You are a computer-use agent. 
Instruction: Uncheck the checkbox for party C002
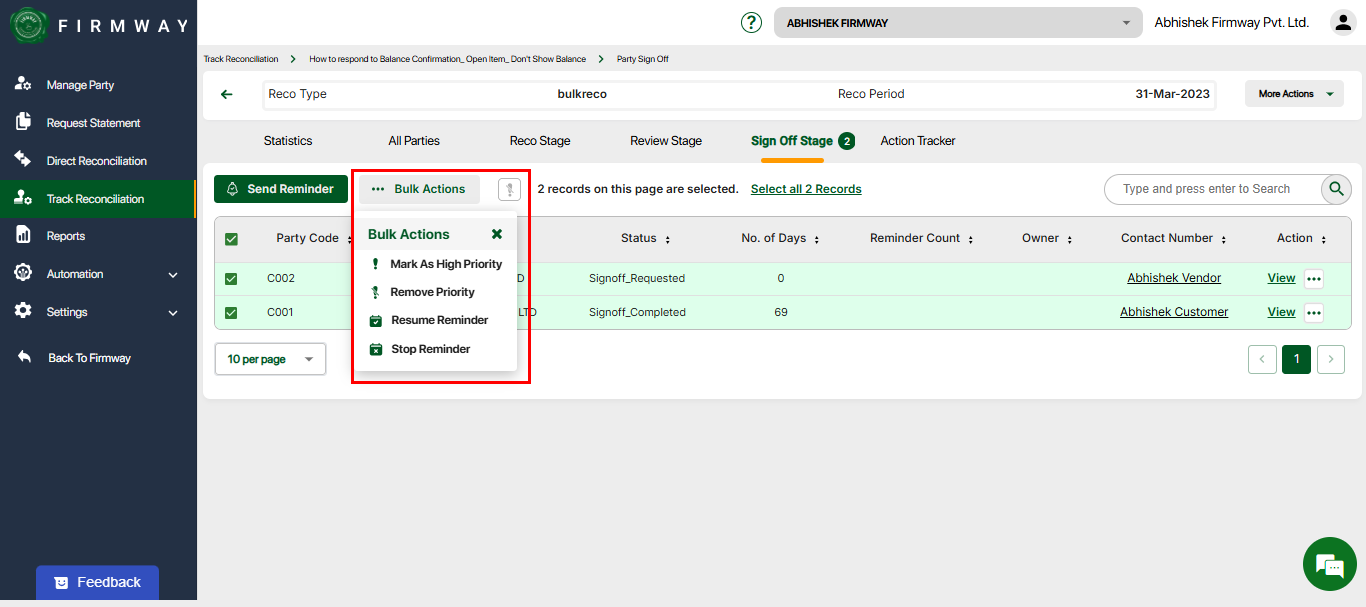[231, 279]
